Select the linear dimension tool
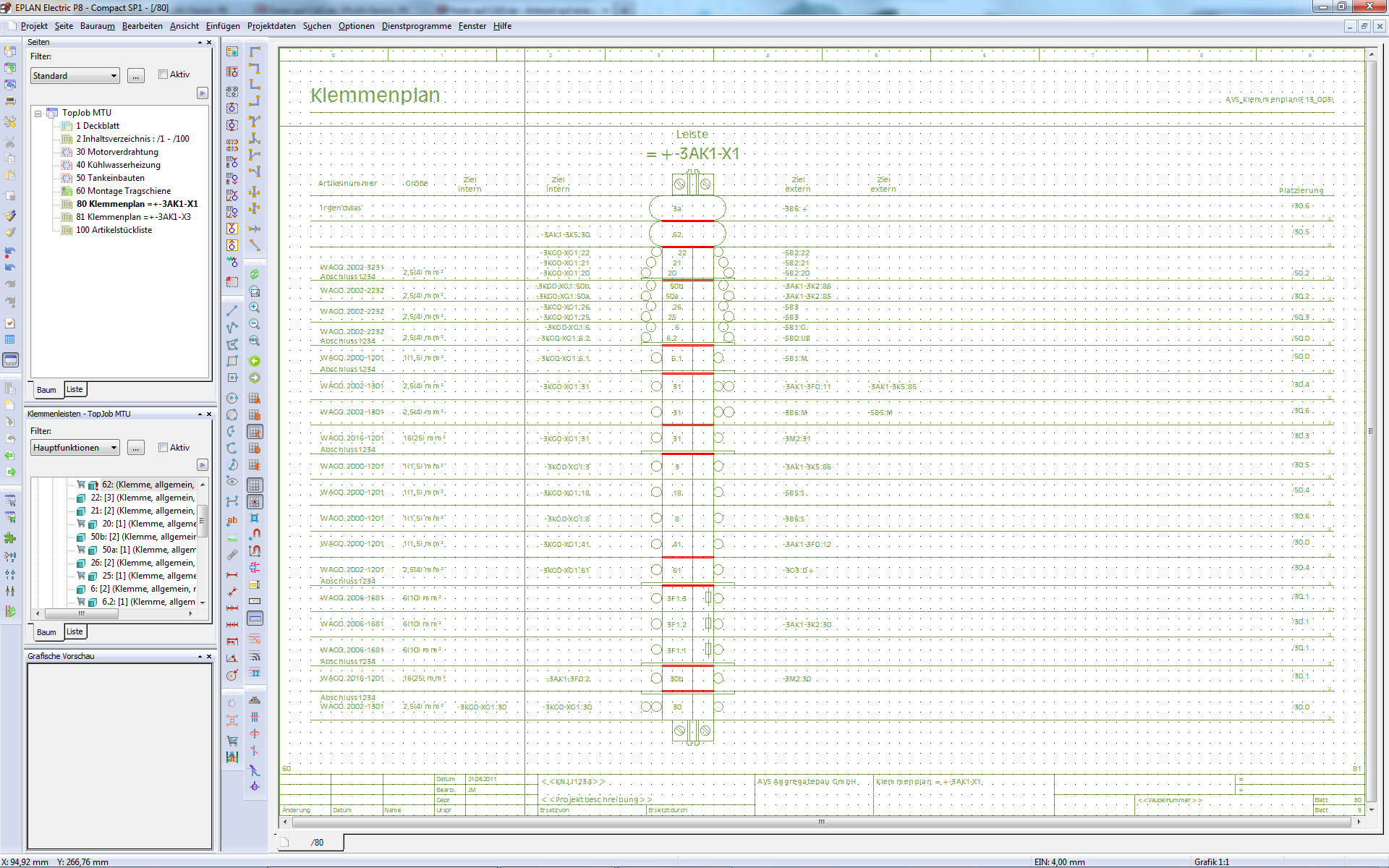Viewport: 1389px width, 868px height. 232,575
